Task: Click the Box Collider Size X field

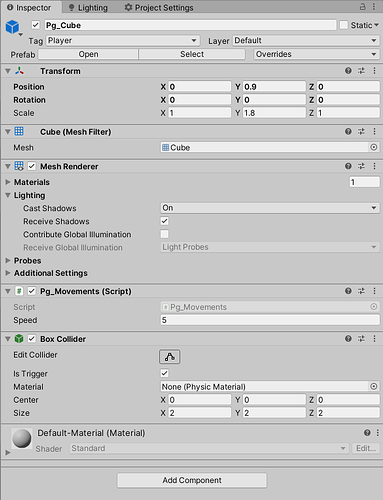Action: click(x=199, y=413)
